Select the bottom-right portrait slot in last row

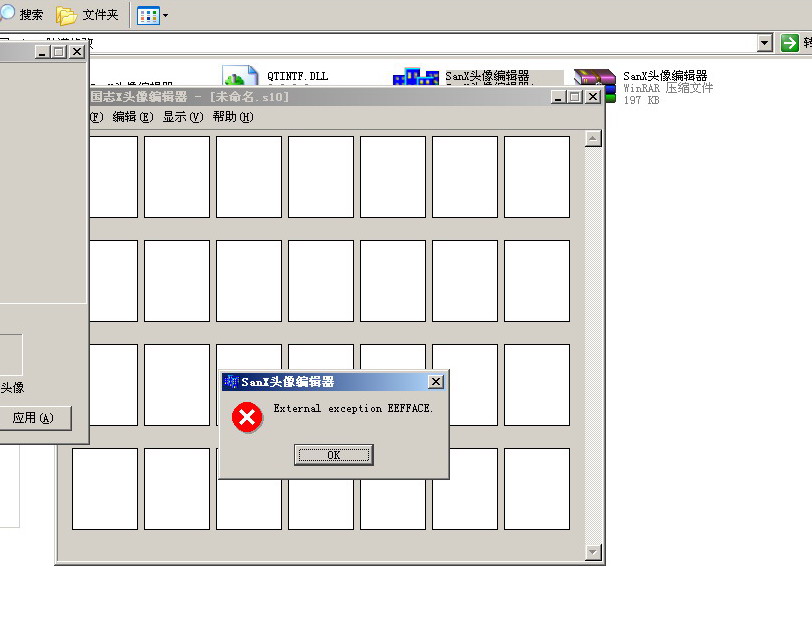click(x=537, y=489)
